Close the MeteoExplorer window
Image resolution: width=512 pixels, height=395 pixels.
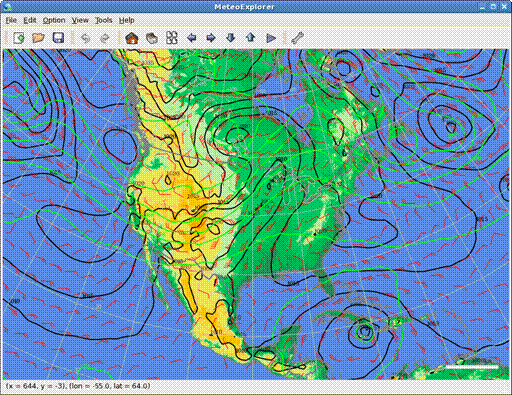point(505,7)
